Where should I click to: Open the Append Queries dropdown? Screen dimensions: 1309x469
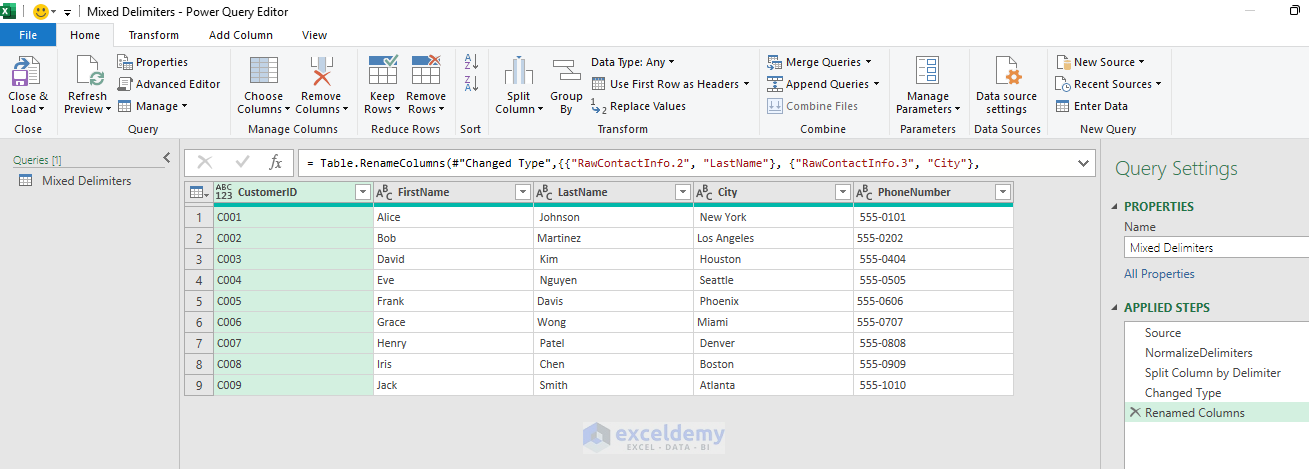tap(824, 84)
